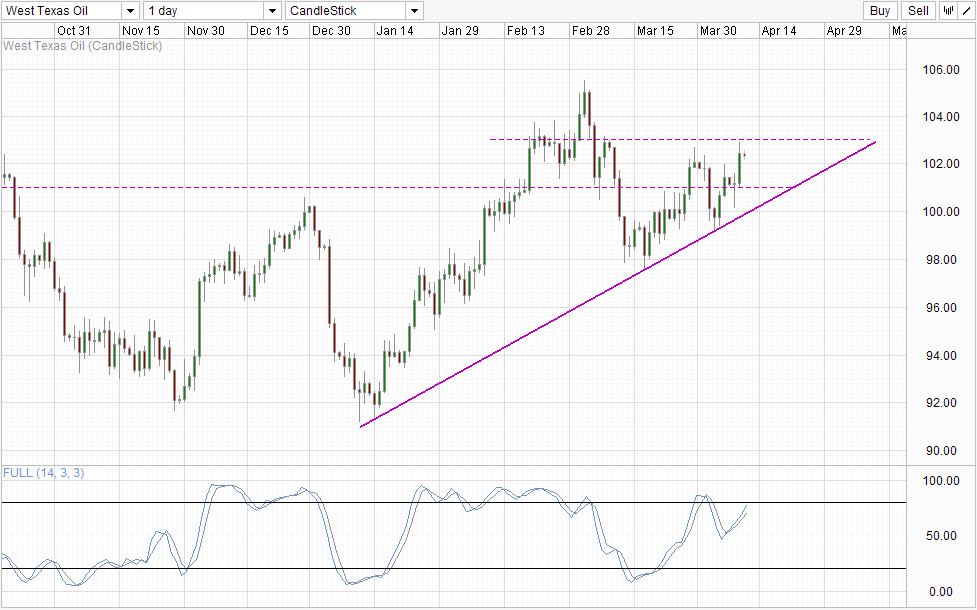Click the "Apr 29" date label

pyautogui.click(x=844, y=31)
